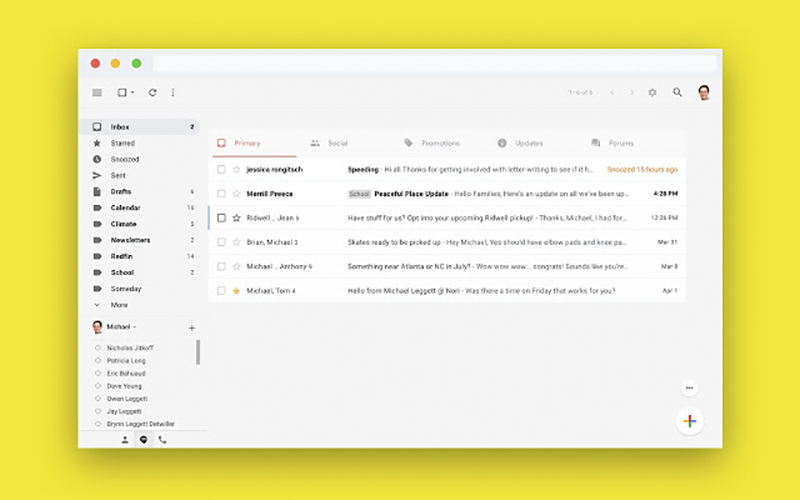Open the Speeding email subject

[363, 169]
